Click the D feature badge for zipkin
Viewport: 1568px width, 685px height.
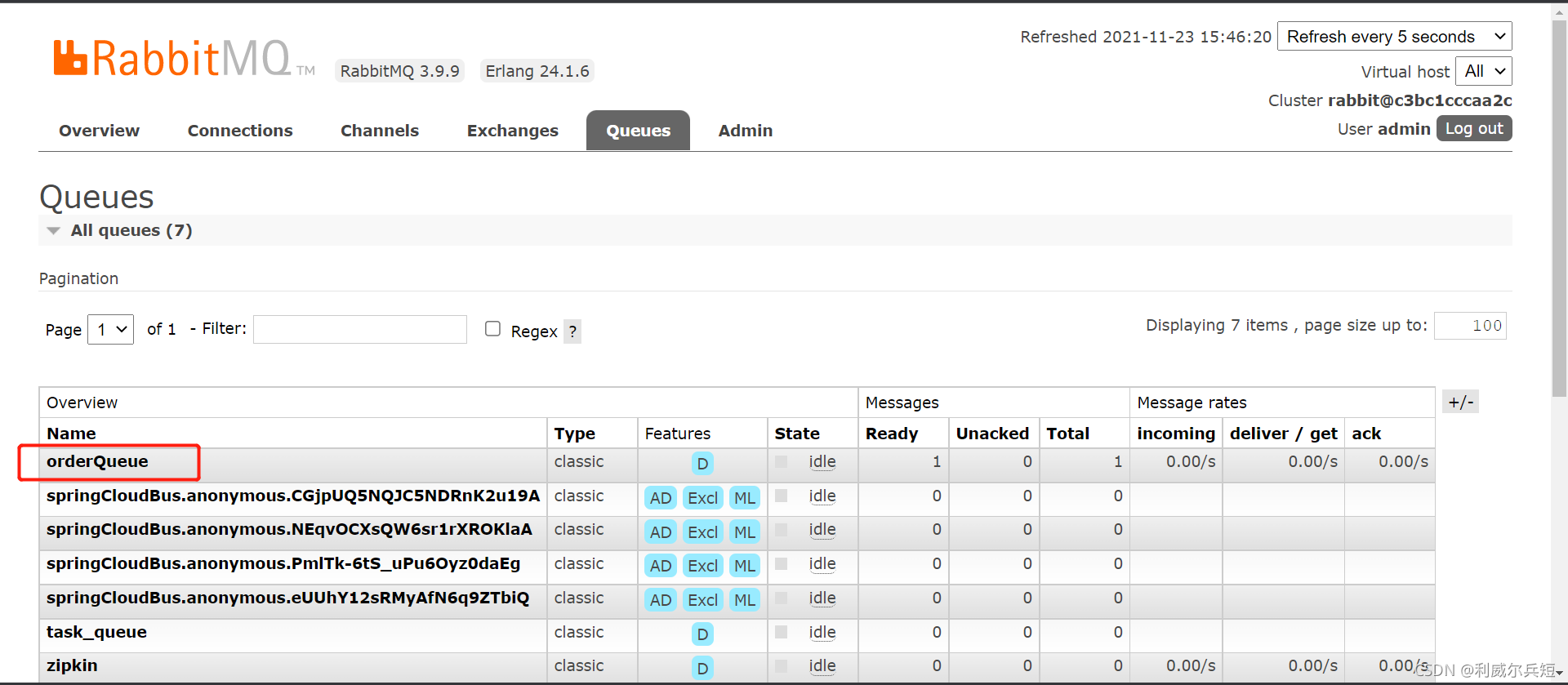point(702,668)
